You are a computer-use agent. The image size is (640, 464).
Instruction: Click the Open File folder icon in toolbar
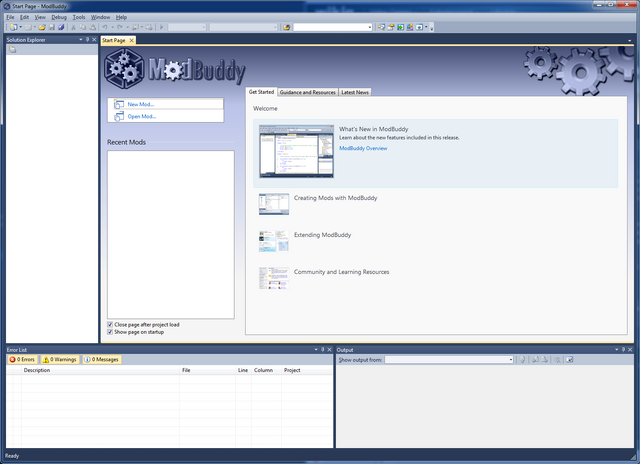coord(42,27)
